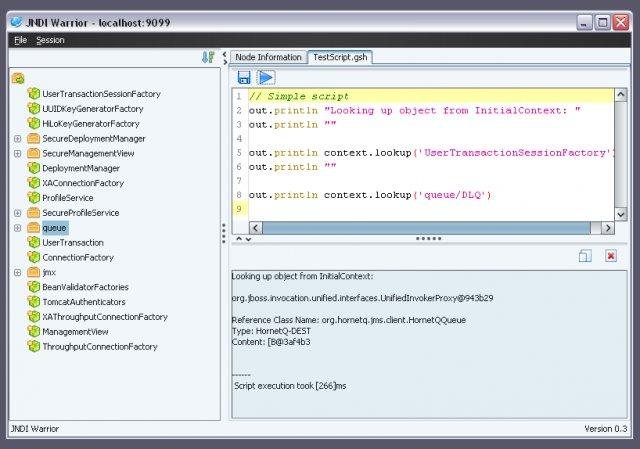Select the TomcatAuthenticators tree label
Viewport: 640px width, 449px height.
click(84, 302)
